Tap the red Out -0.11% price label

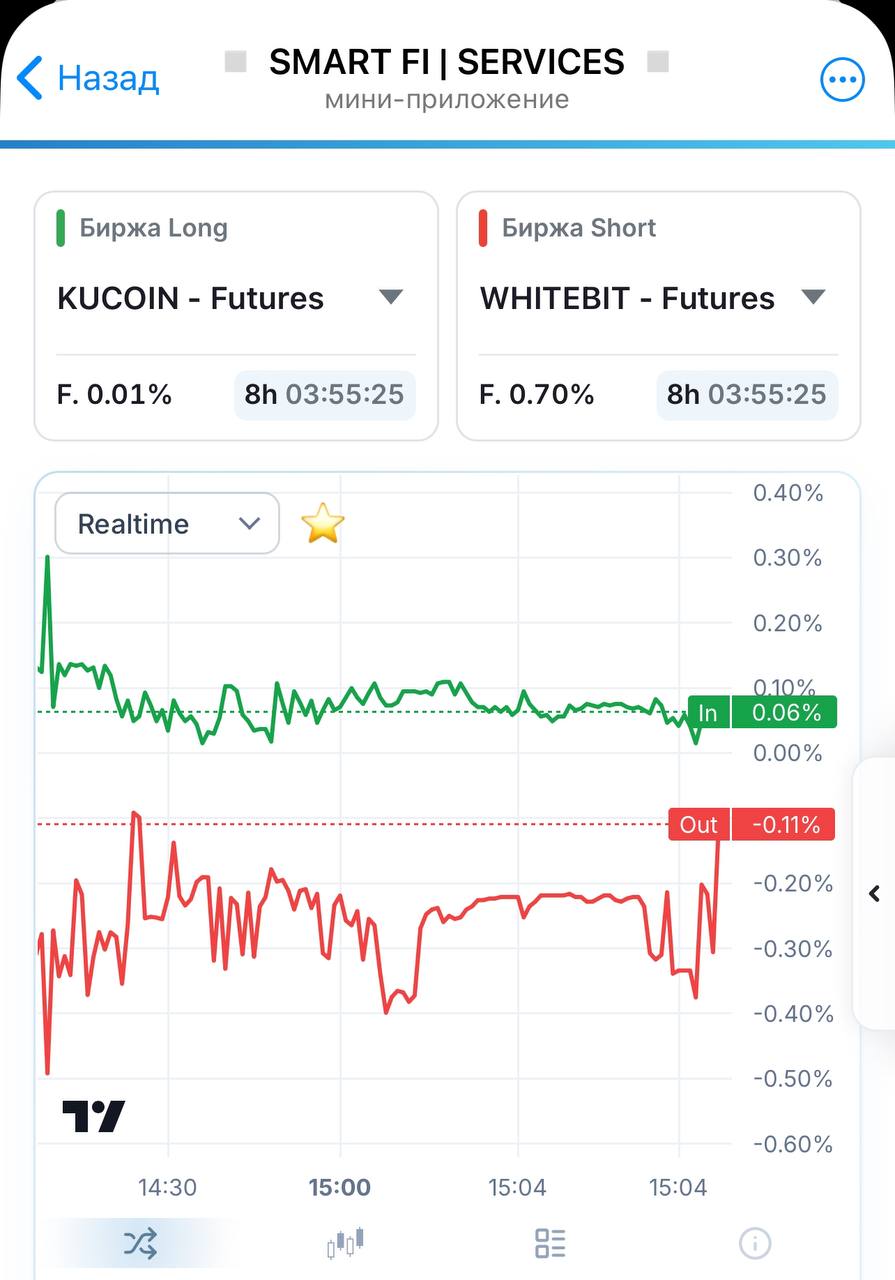(751, 824)
